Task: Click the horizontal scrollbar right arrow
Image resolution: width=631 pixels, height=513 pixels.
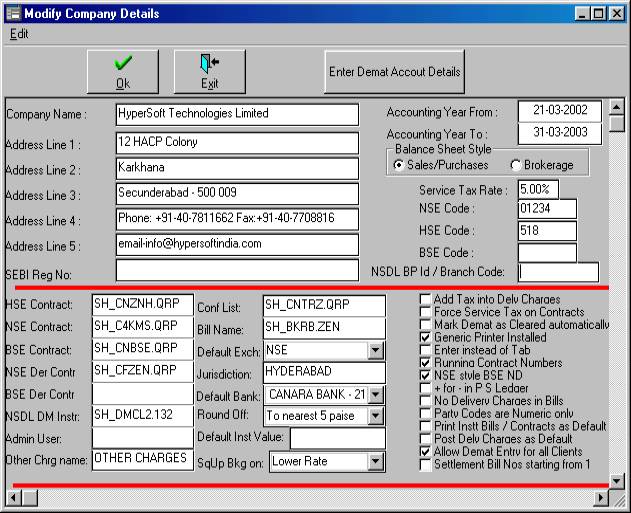Action: pyautogui.click(x=599, y=496)
